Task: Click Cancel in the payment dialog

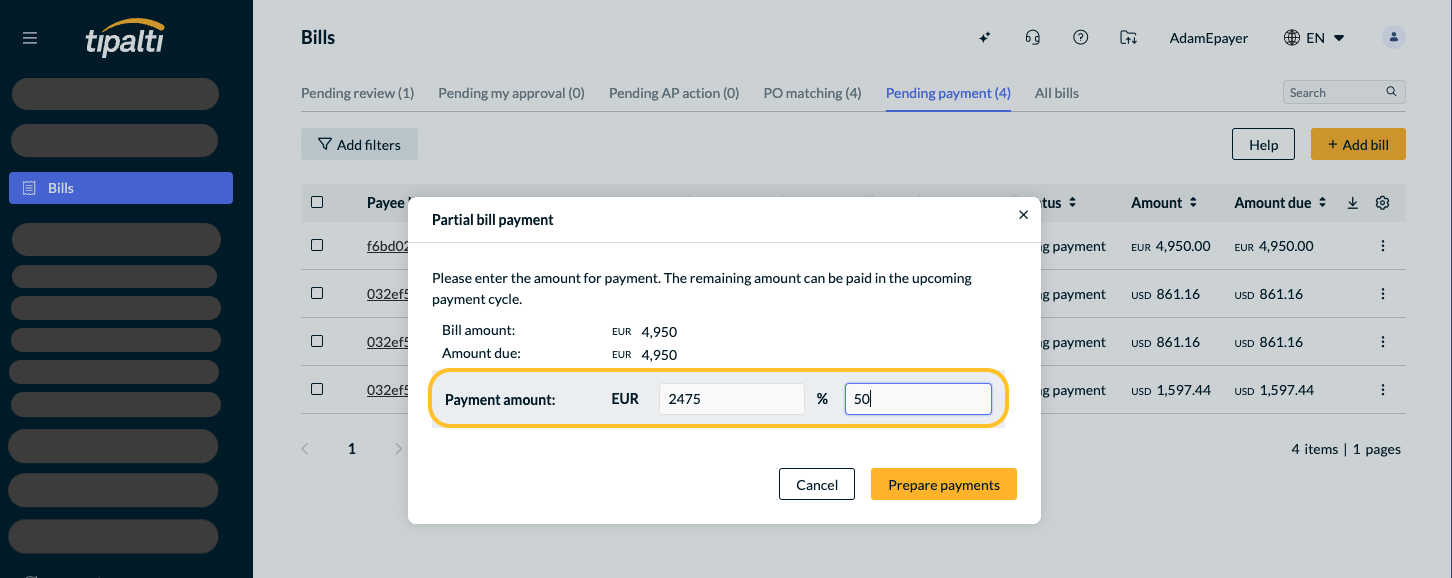Action: [817, 484]
